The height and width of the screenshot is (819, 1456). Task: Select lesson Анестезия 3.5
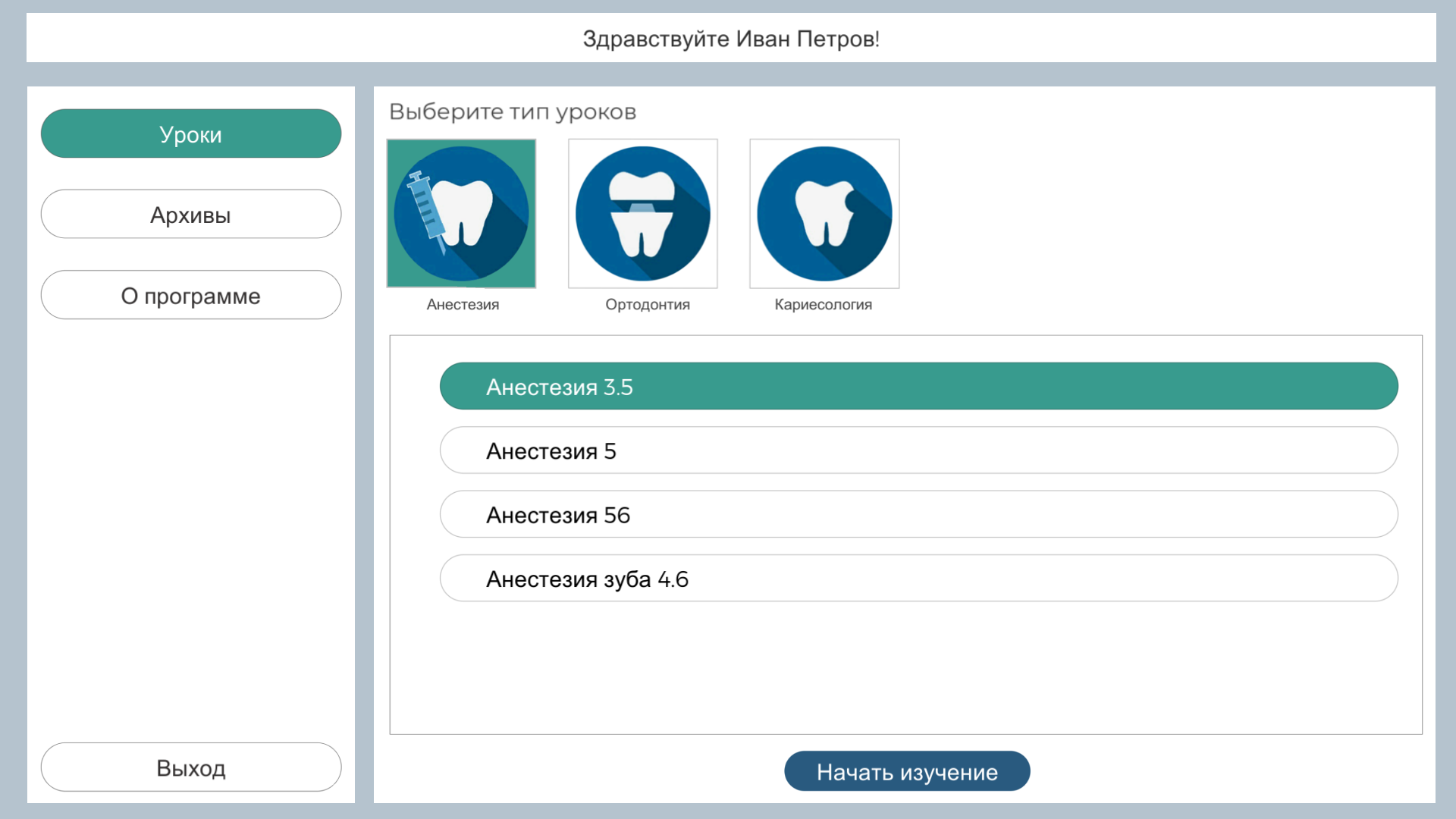(918, 387)
